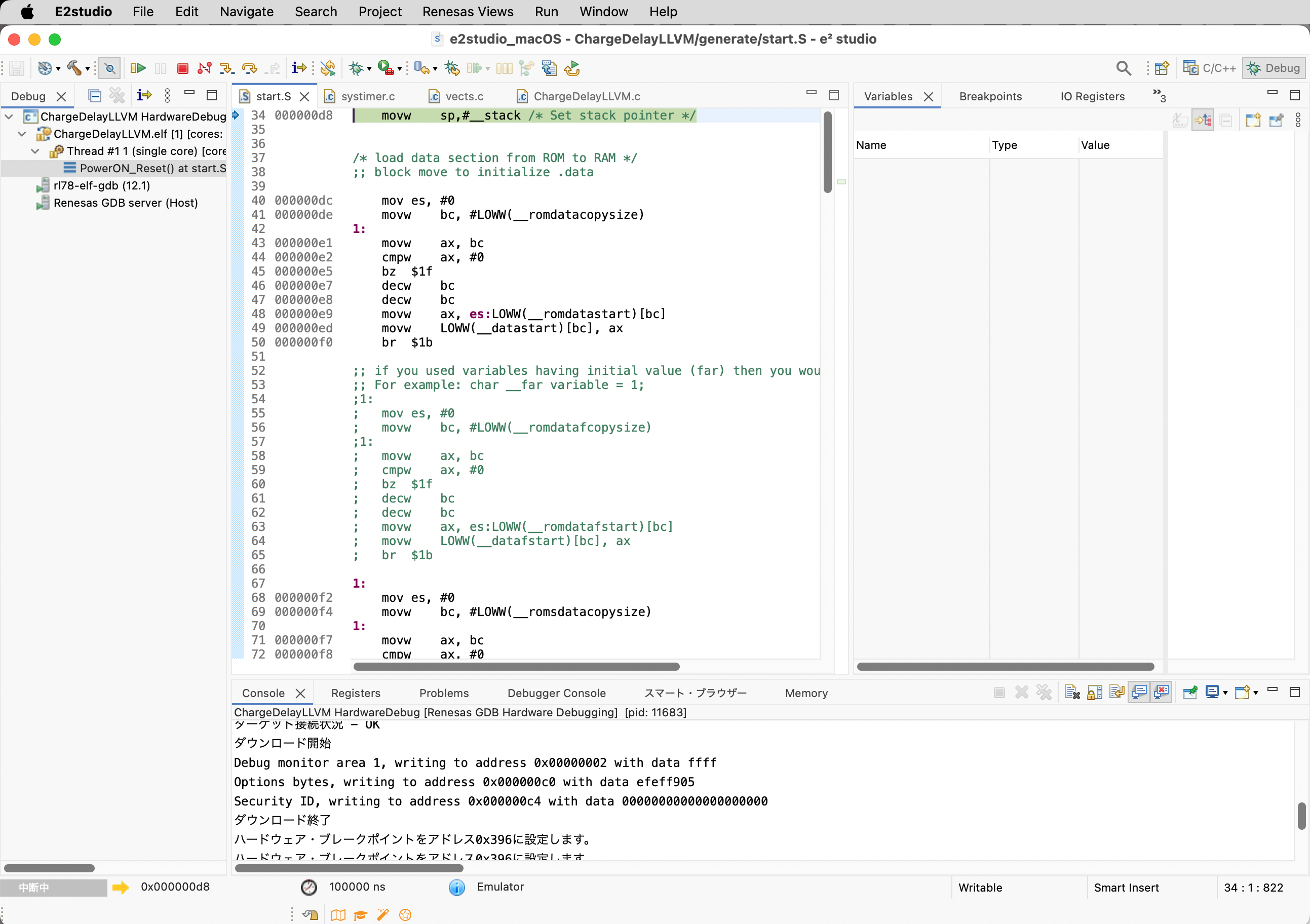Terminate the debug session
Image resolution: width=1310 pixels, height=924 pixels.
[x=182, y=68]
